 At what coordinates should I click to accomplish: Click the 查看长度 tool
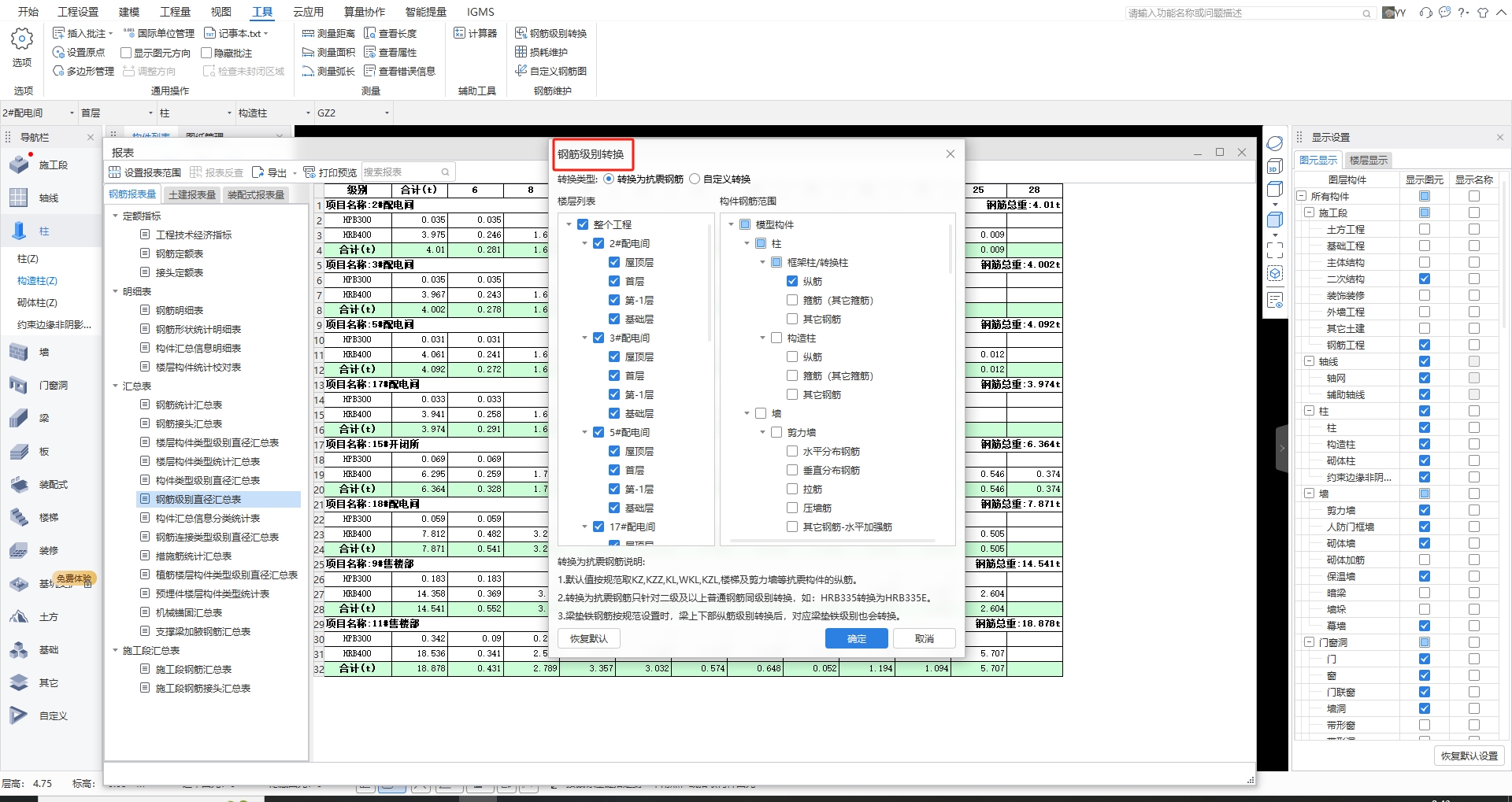tap(391, 33)
